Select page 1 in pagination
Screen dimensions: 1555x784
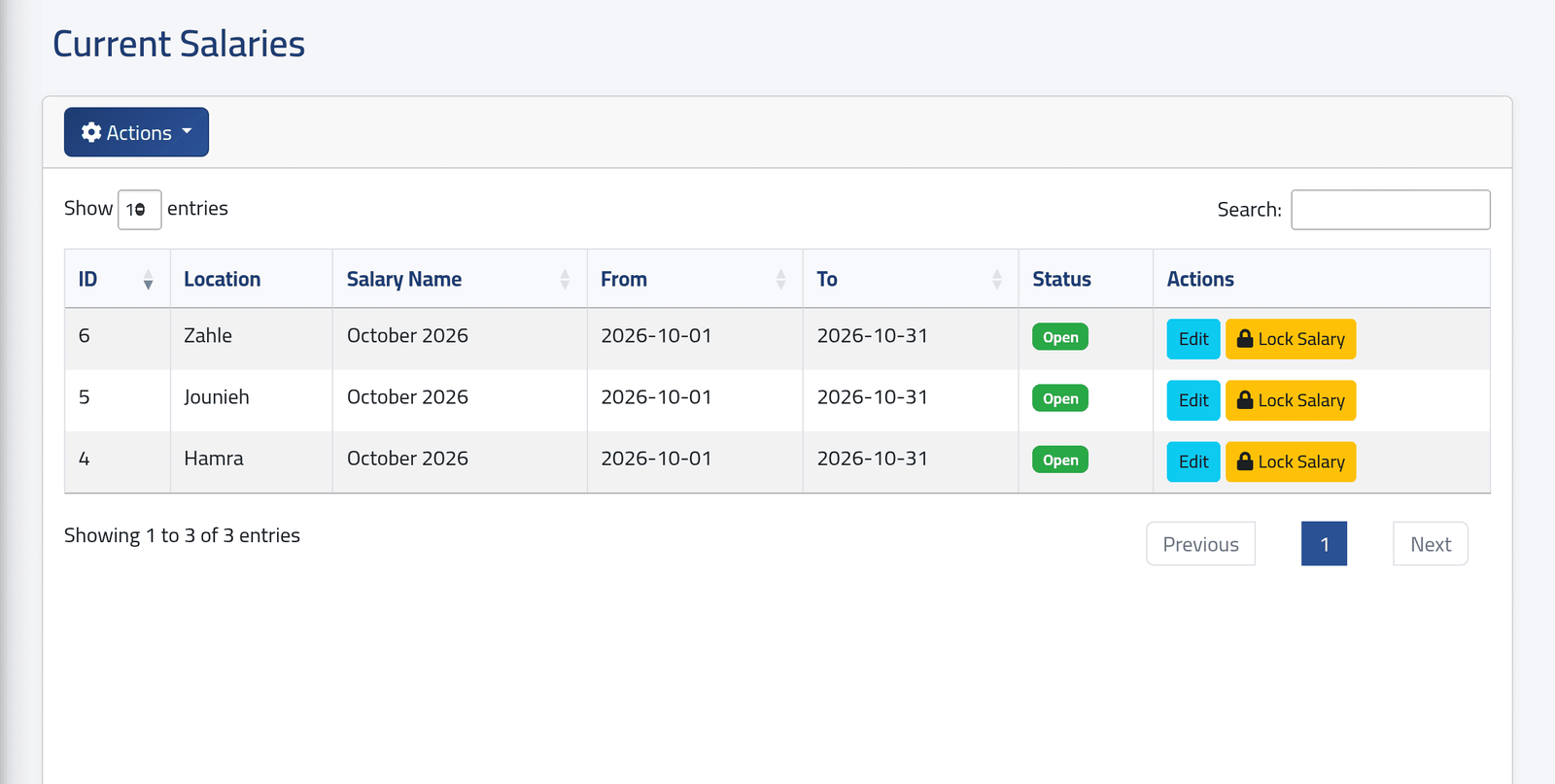(x=1324, y=544)
